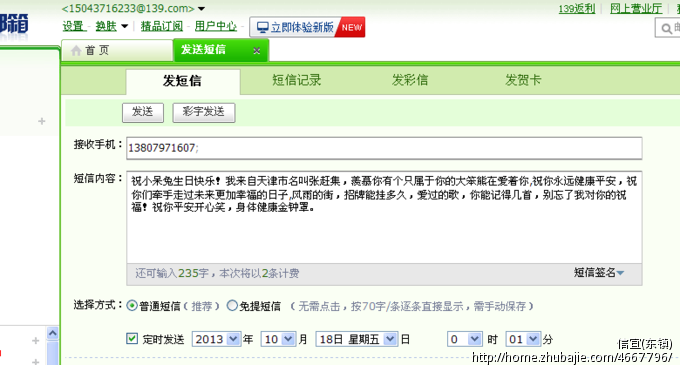The image size is (680, 365).
Task: Open the hour 0 dropdown
Action: (x=464, y=339)
